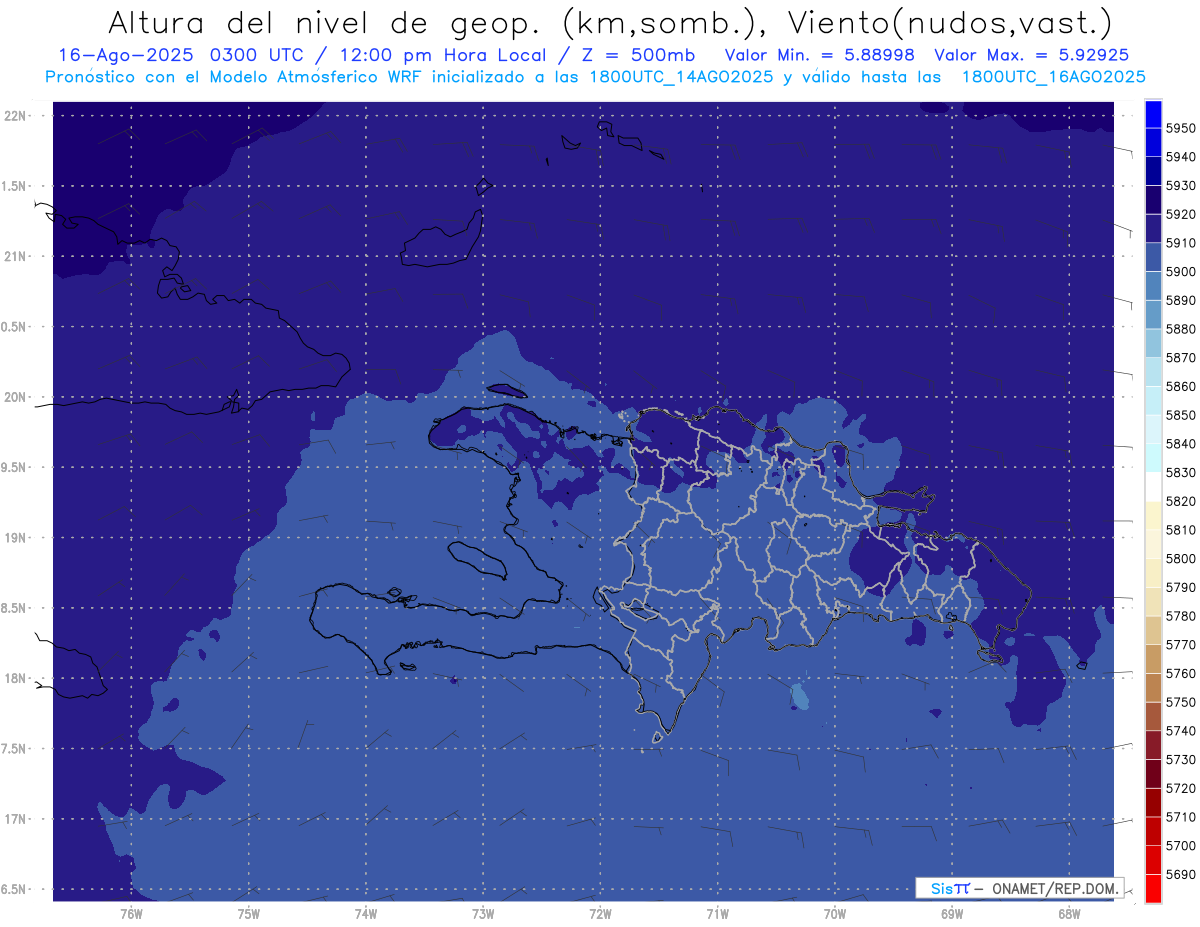Screen dimensions: 1200x927
Task: Click the colorbar label 5690
Action: pos(1180,874)
